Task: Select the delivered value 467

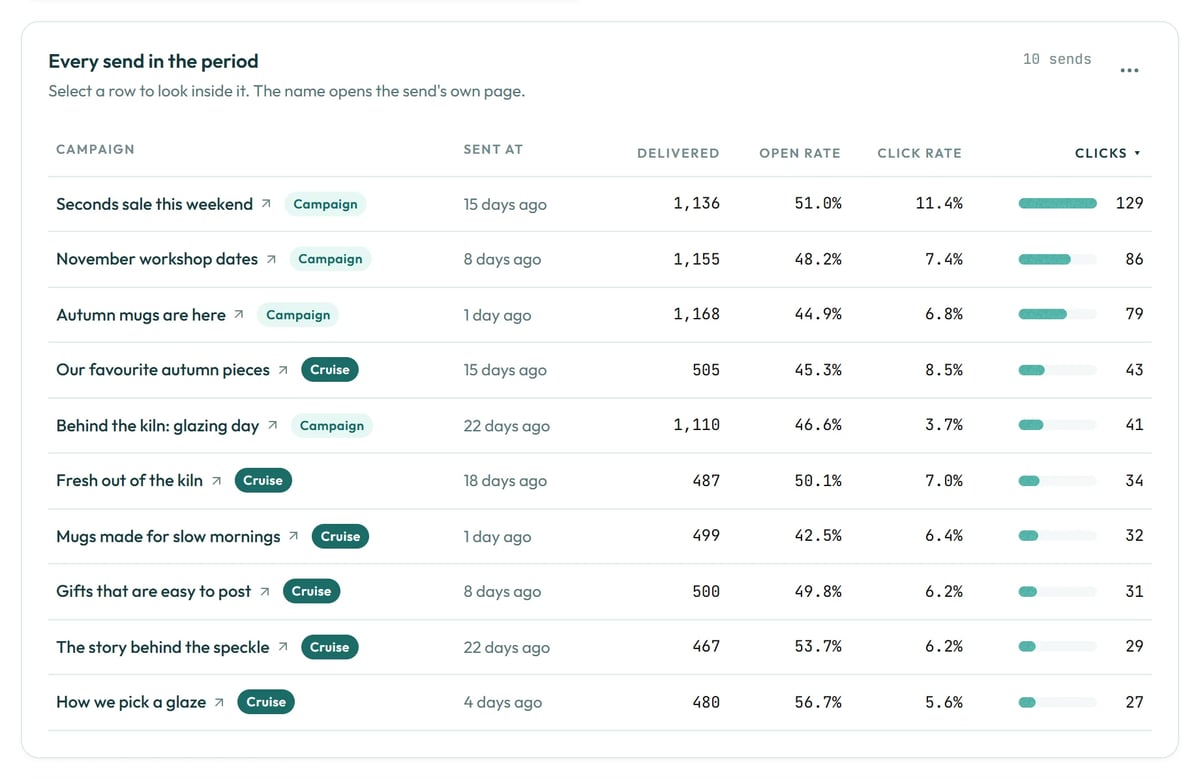Action: [x=706, y=647]
